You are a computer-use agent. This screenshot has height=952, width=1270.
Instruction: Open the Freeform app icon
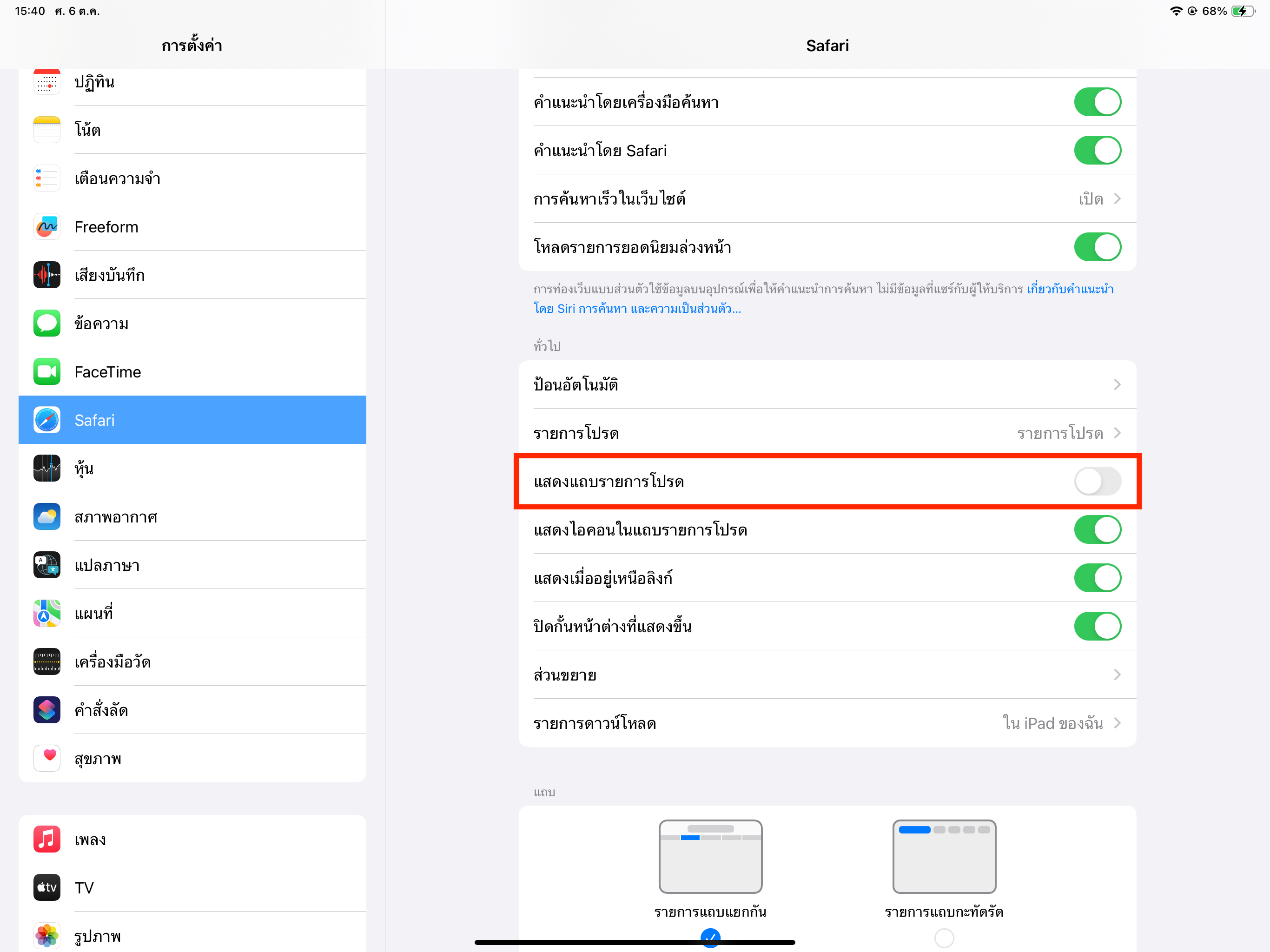click(46, 227)
